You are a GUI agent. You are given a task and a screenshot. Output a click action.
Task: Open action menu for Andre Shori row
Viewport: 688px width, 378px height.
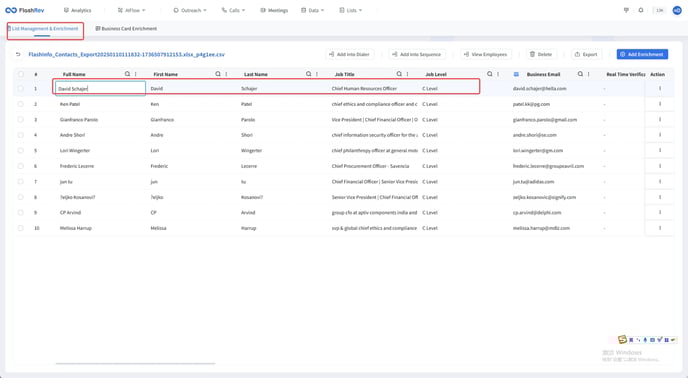pos(659,135)
